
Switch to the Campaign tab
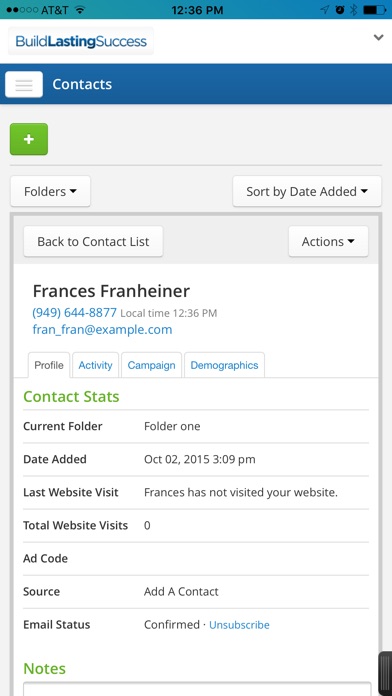click(x=151, y=365)
